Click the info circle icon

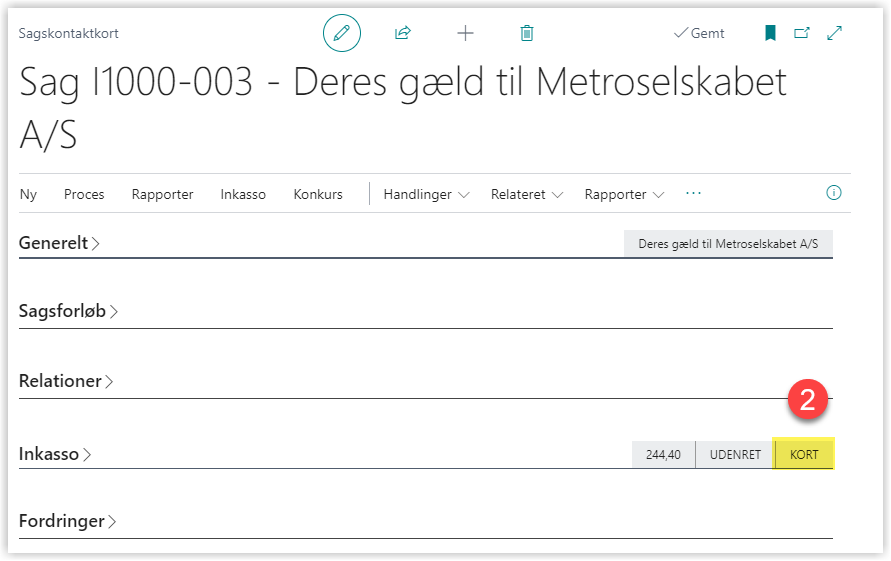click(x=834, y=193)
